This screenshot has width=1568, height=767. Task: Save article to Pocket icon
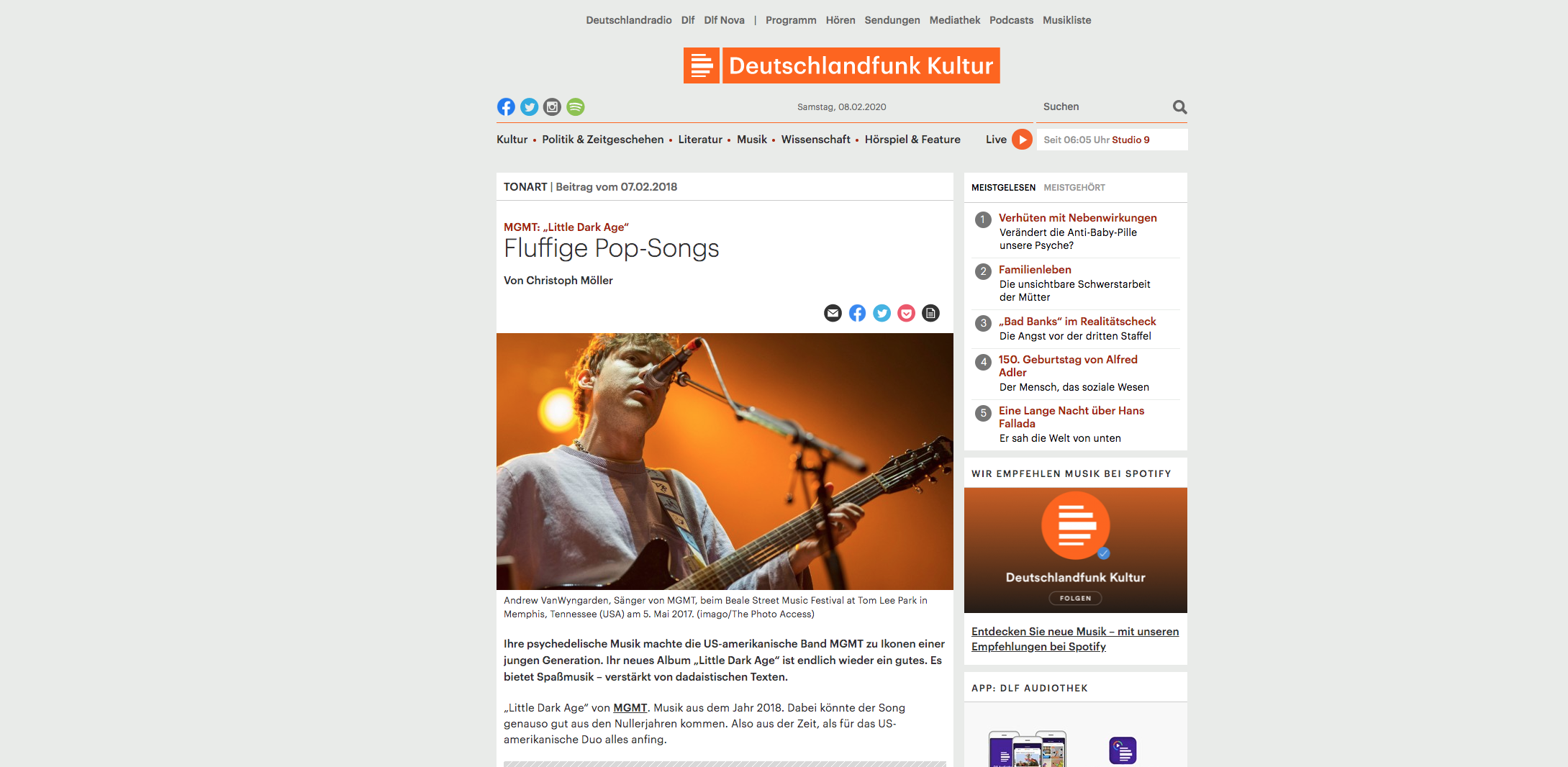tap(906, 313)
